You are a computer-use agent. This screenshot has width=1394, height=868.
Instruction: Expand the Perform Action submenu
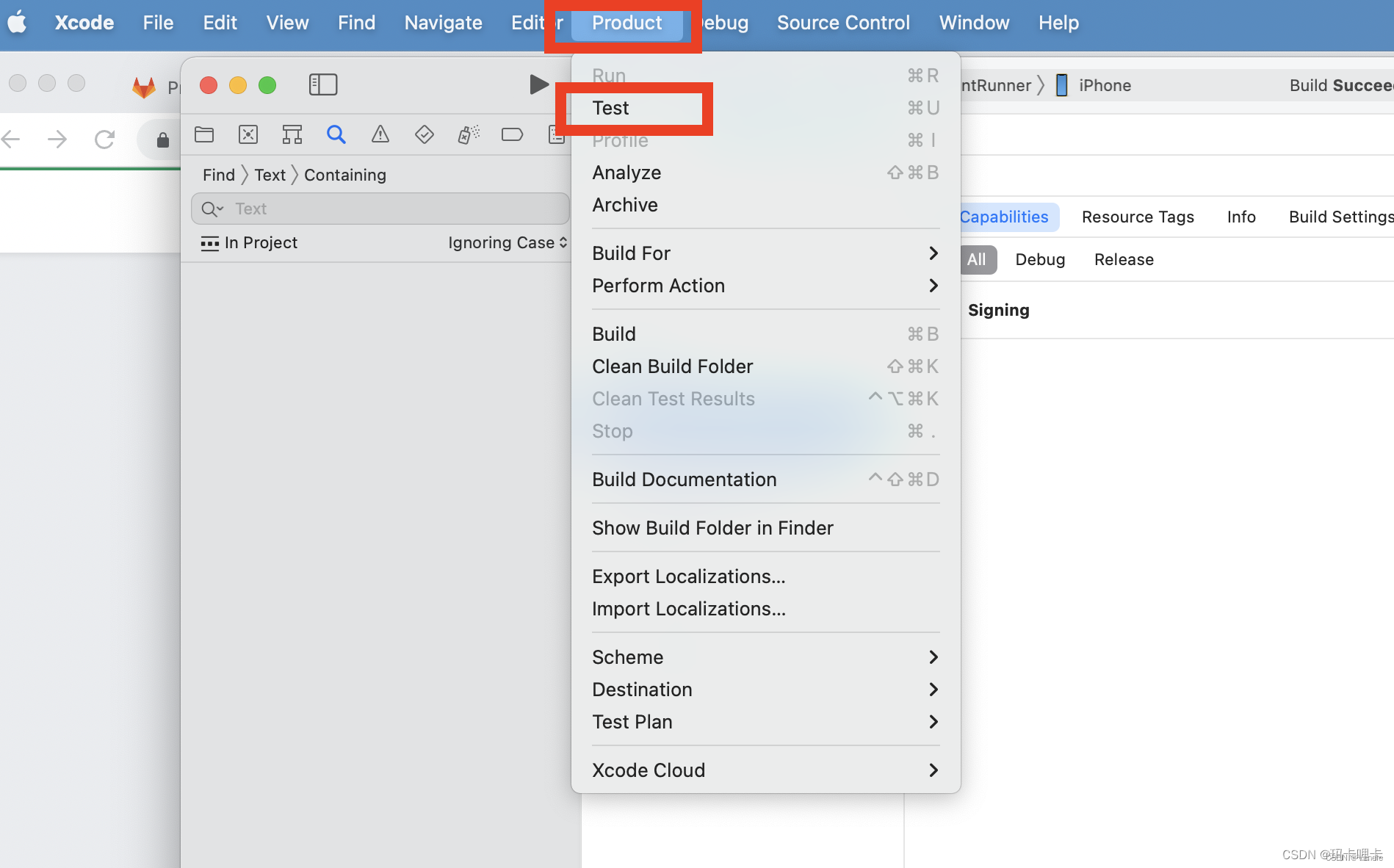(765, 286)
